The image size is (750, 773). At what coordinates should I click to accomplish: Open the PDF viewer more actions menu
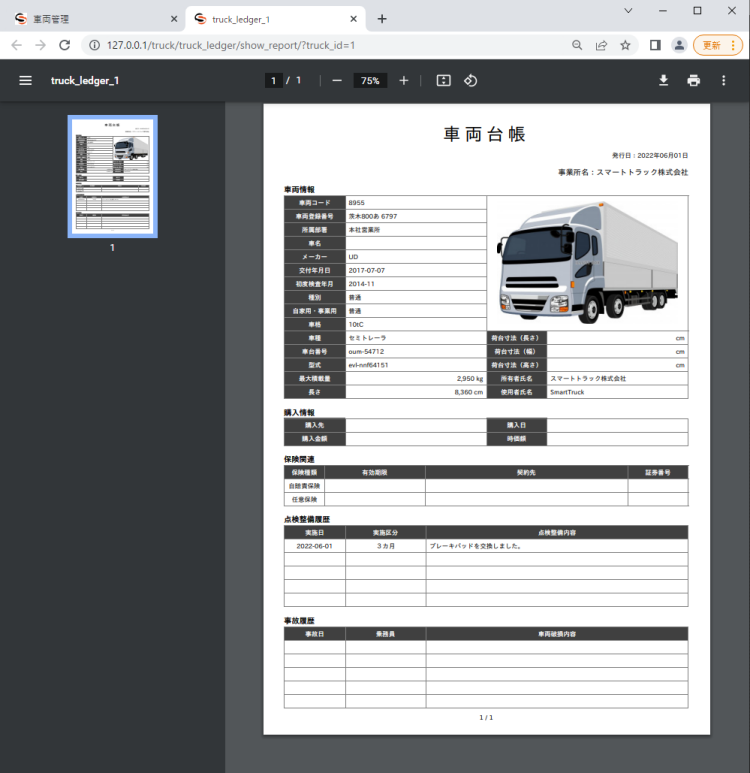click(x=724, y=80)
